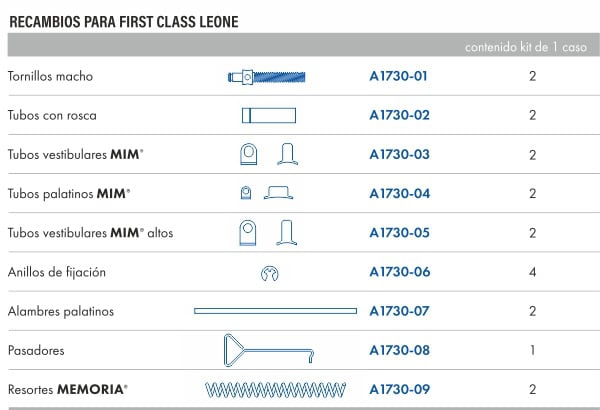600x410 pixels.
Task: Open product code A1730-03
Action: (x=399, y=154)
